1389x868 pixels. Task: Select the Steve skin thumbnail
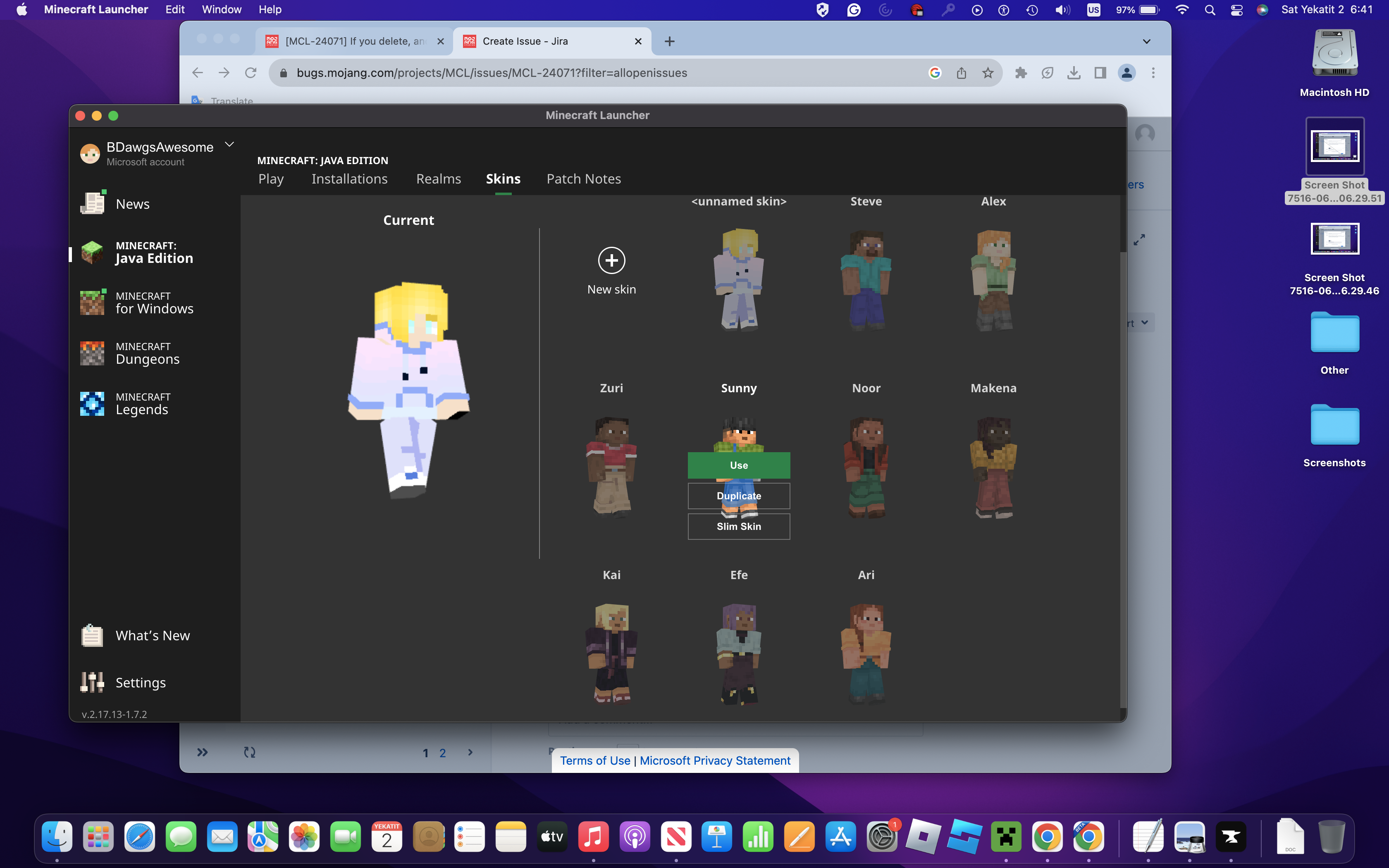(x=866, y=279)
